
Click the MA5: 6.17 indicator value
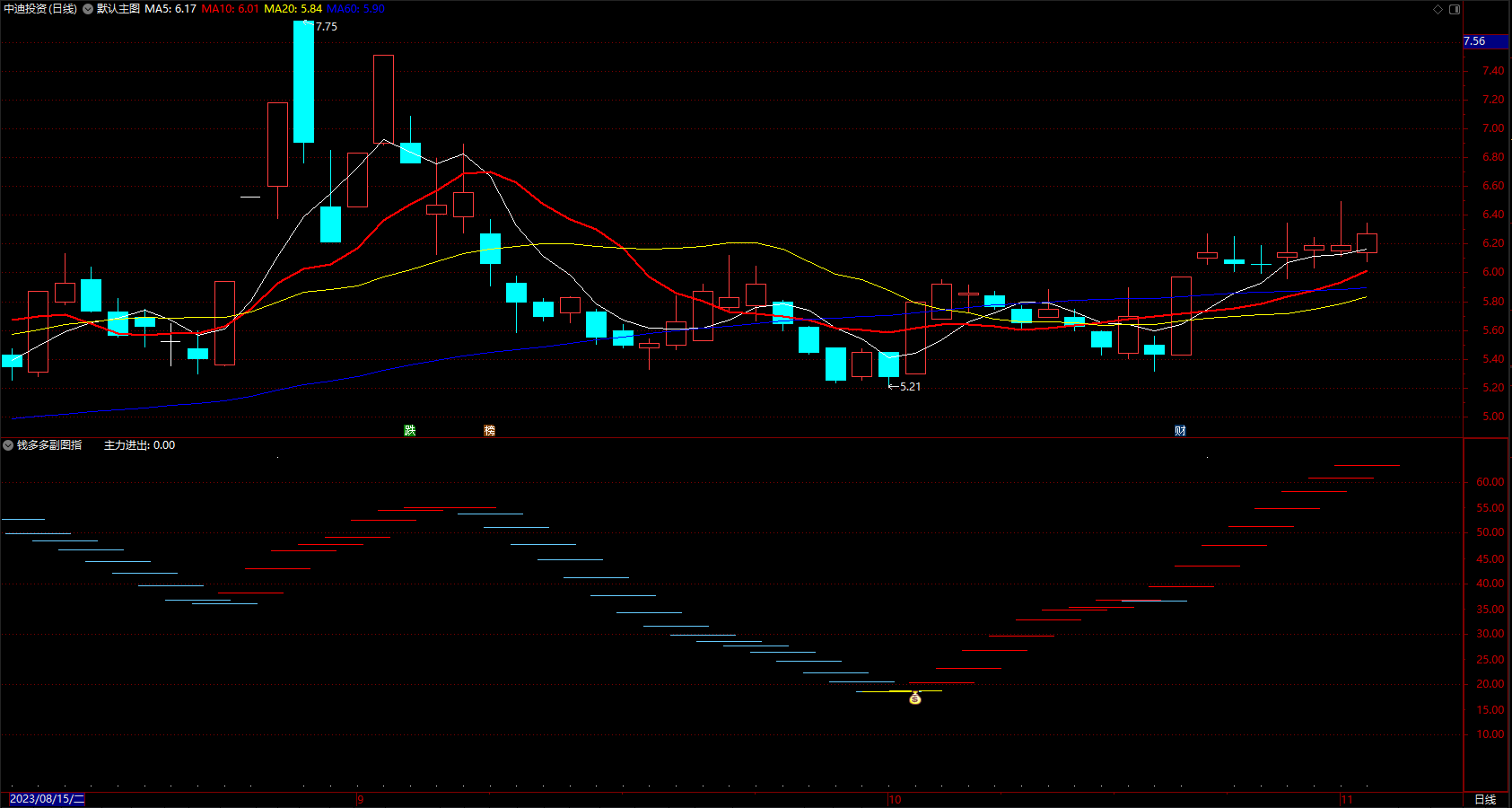[x=170, y=9]
